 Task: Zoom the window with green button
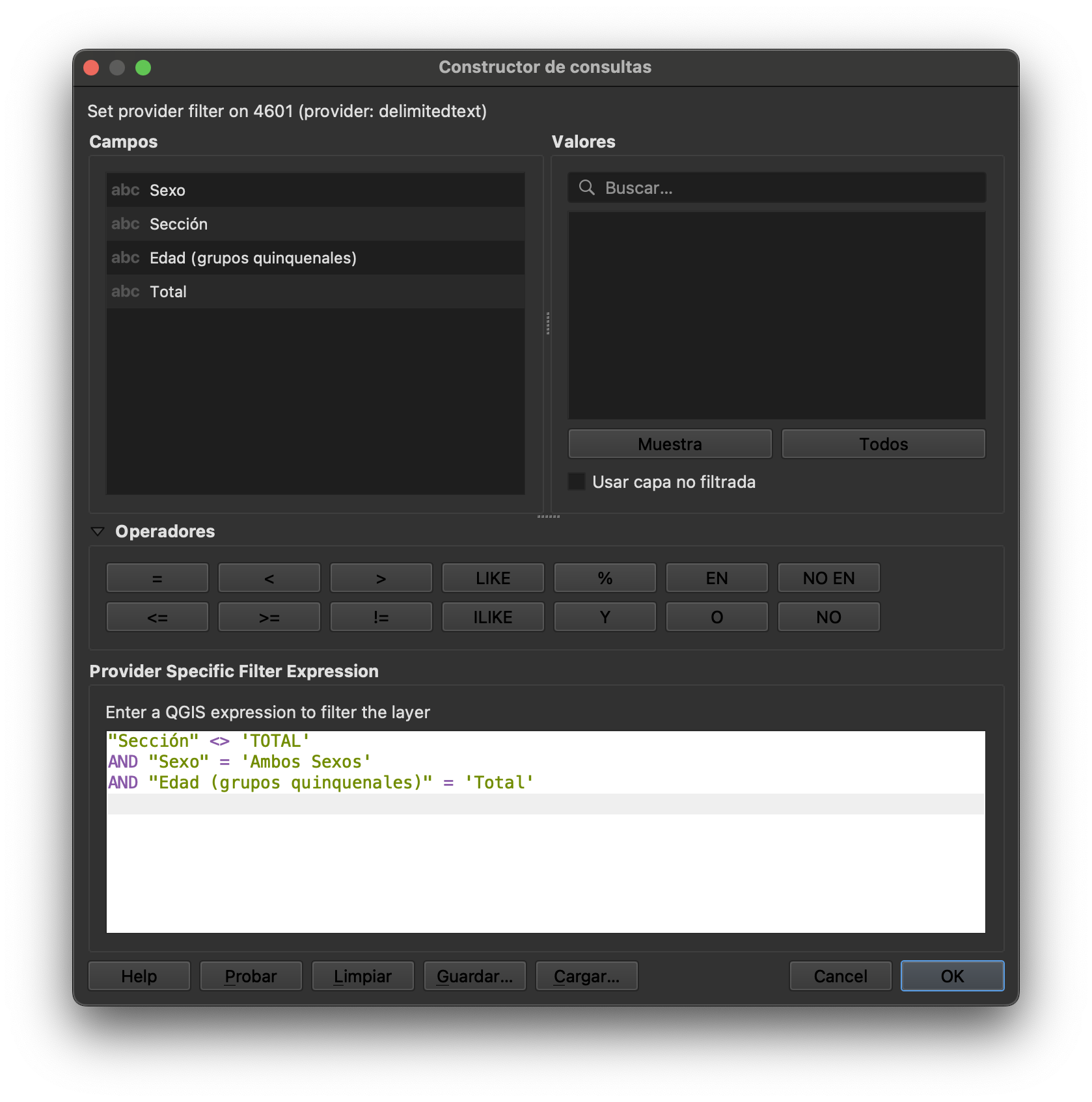[x=143, y=68]
